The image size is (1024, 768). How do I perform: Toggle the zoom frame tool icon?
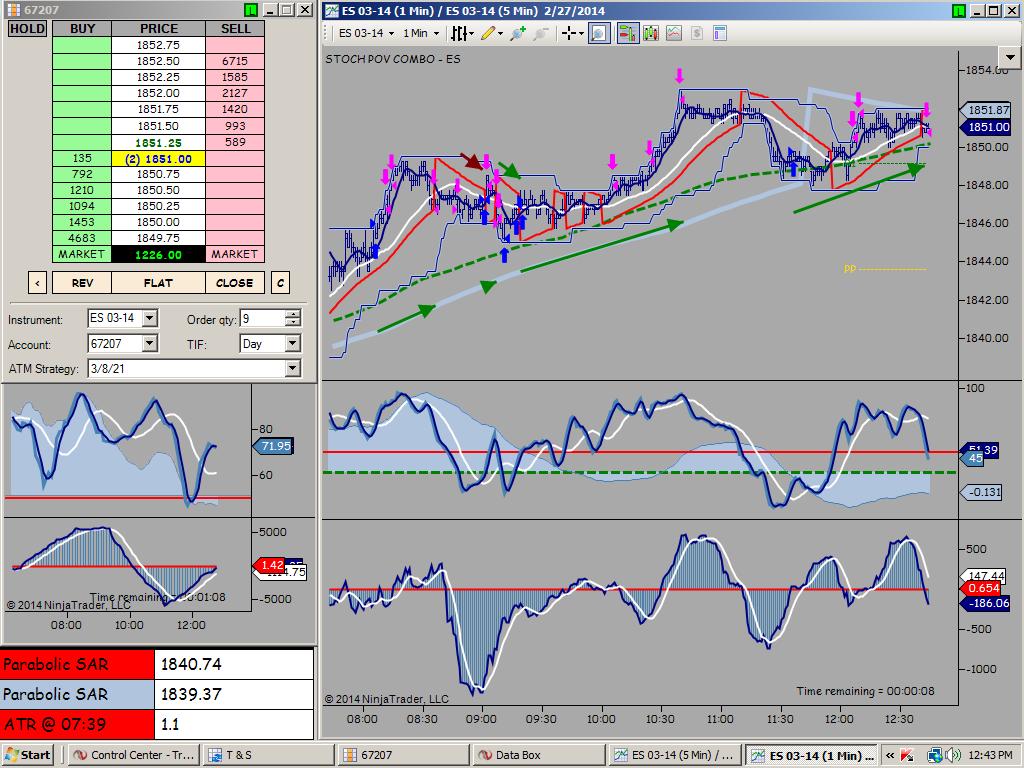coord(599,33)
